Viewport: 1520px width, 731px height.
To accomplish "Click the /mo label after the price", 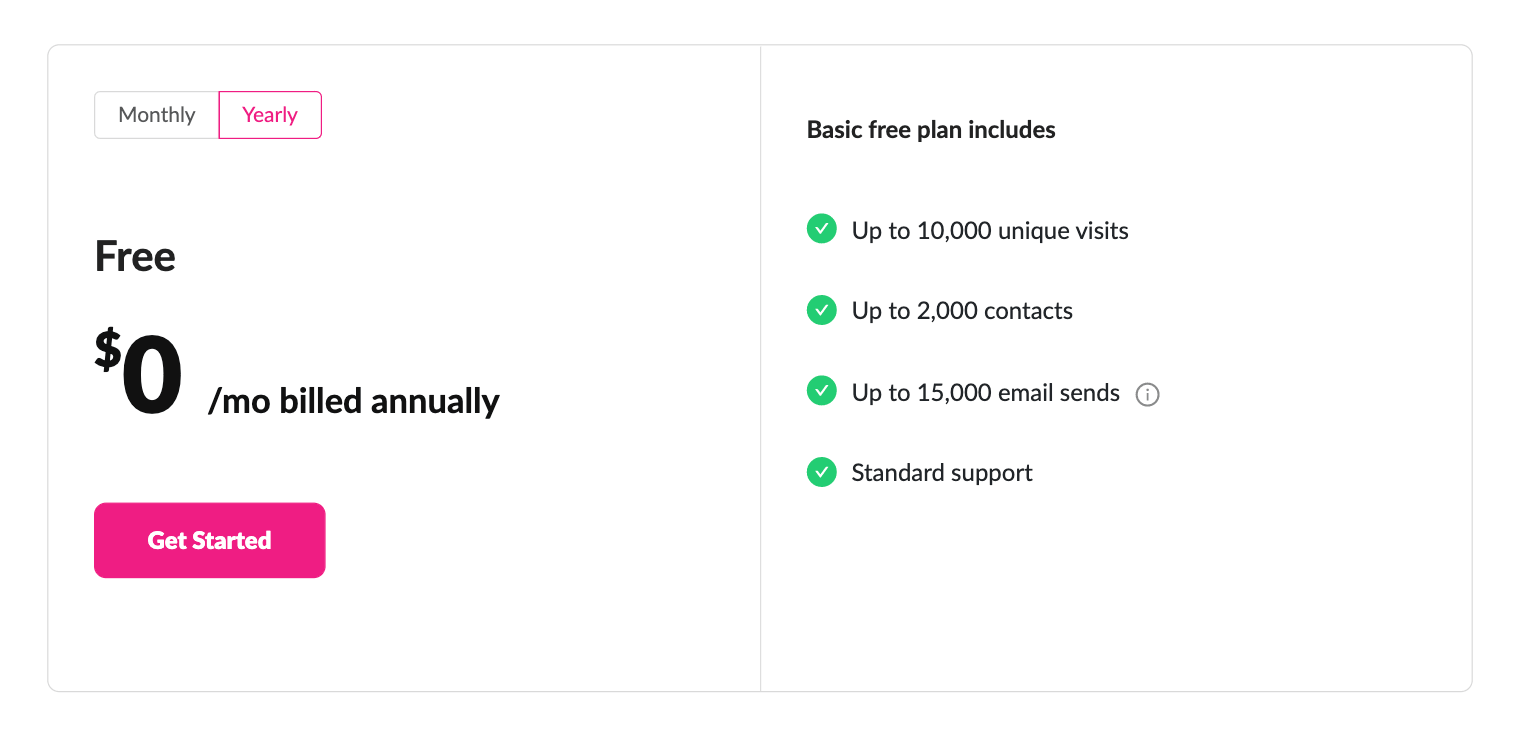I will (x=240, y=401).
